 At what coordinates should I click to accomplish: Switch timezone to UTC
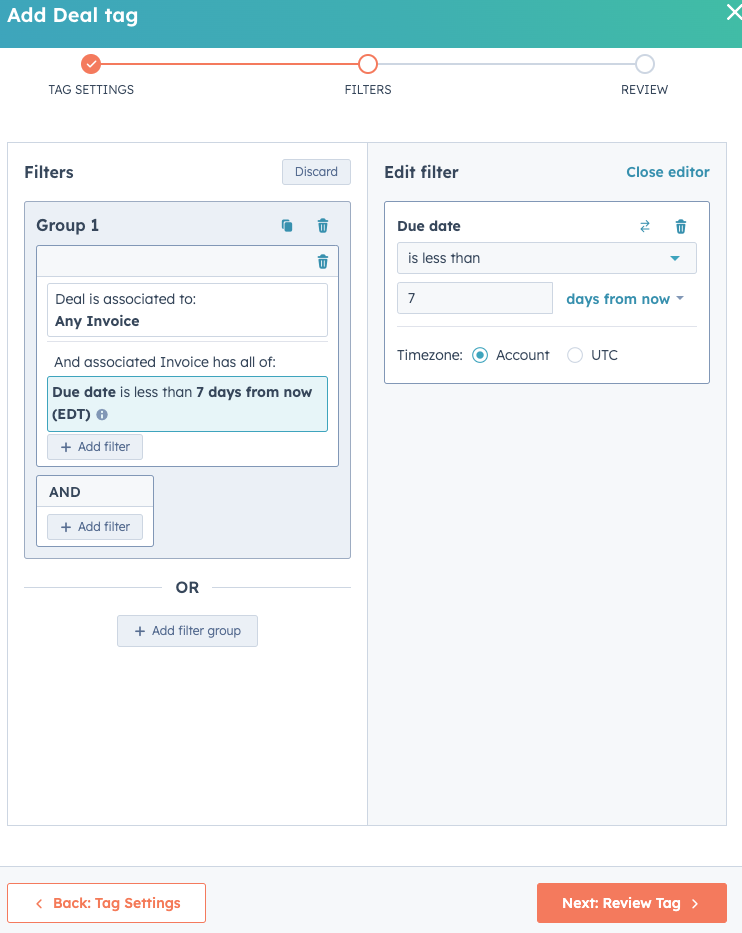(575, 355)
